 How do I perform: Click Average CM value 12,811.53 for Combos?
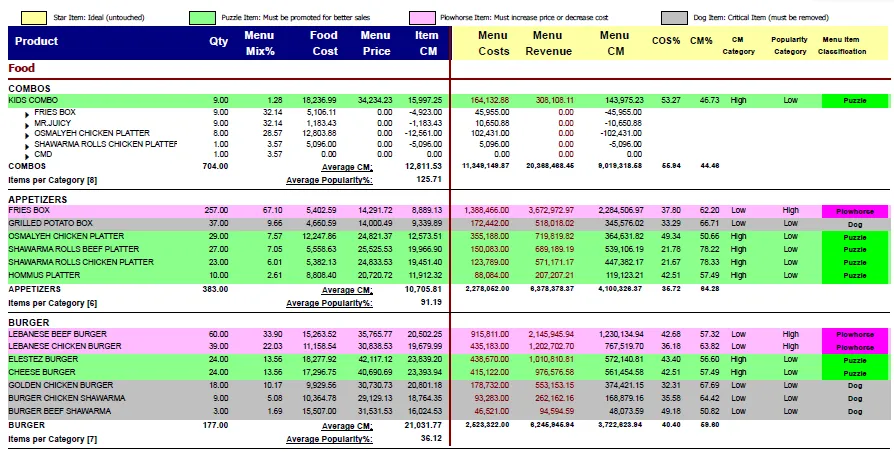[423, 166]
